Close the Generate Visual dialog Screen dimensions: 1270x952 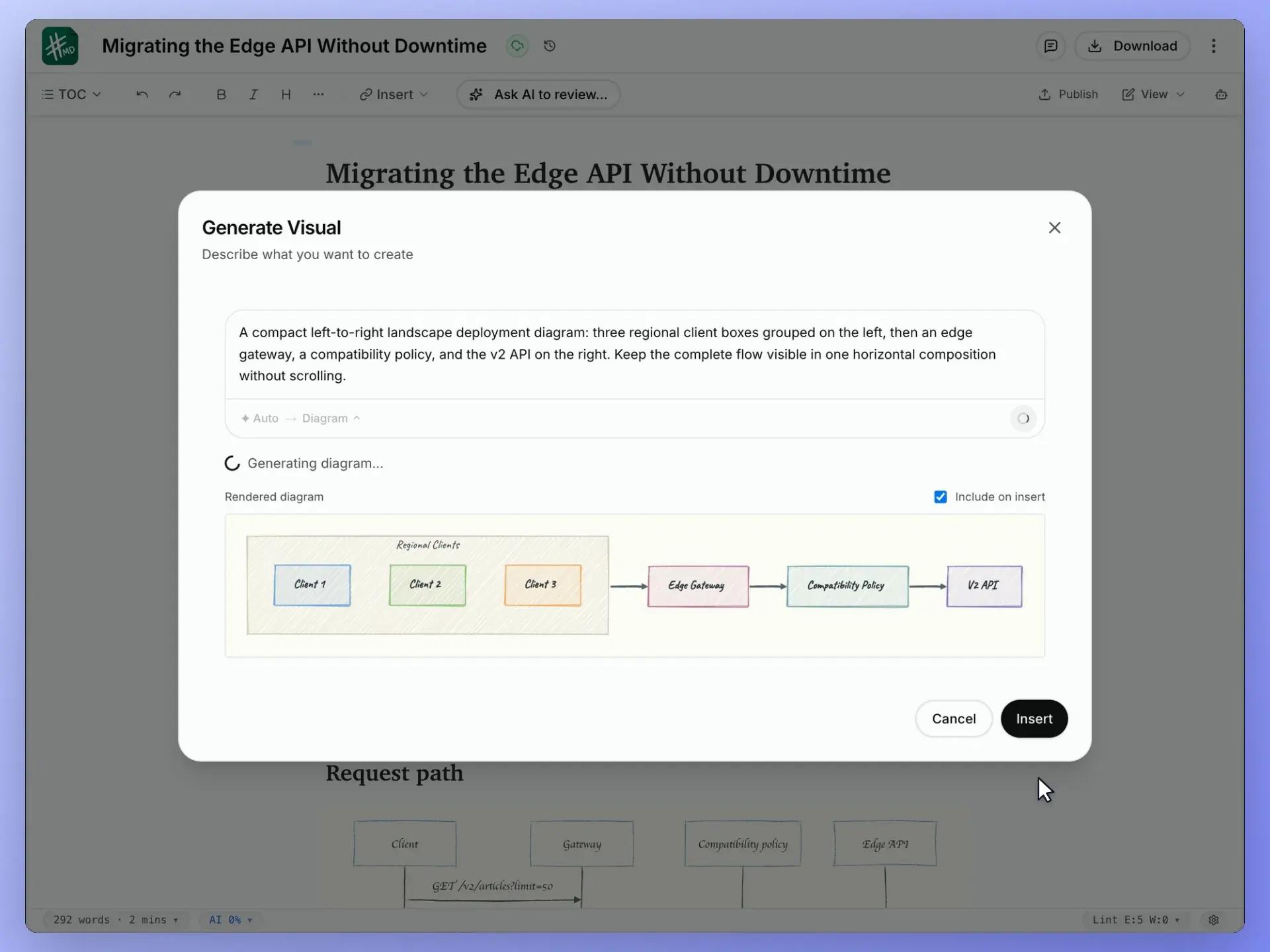[x=1054, y=227]
